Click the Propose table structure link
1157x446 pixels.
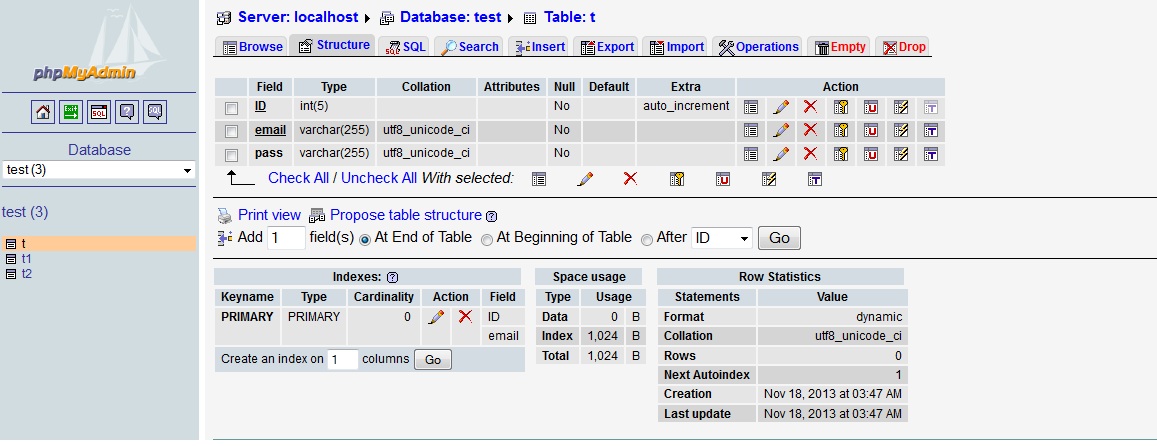(x=406, y=216)
